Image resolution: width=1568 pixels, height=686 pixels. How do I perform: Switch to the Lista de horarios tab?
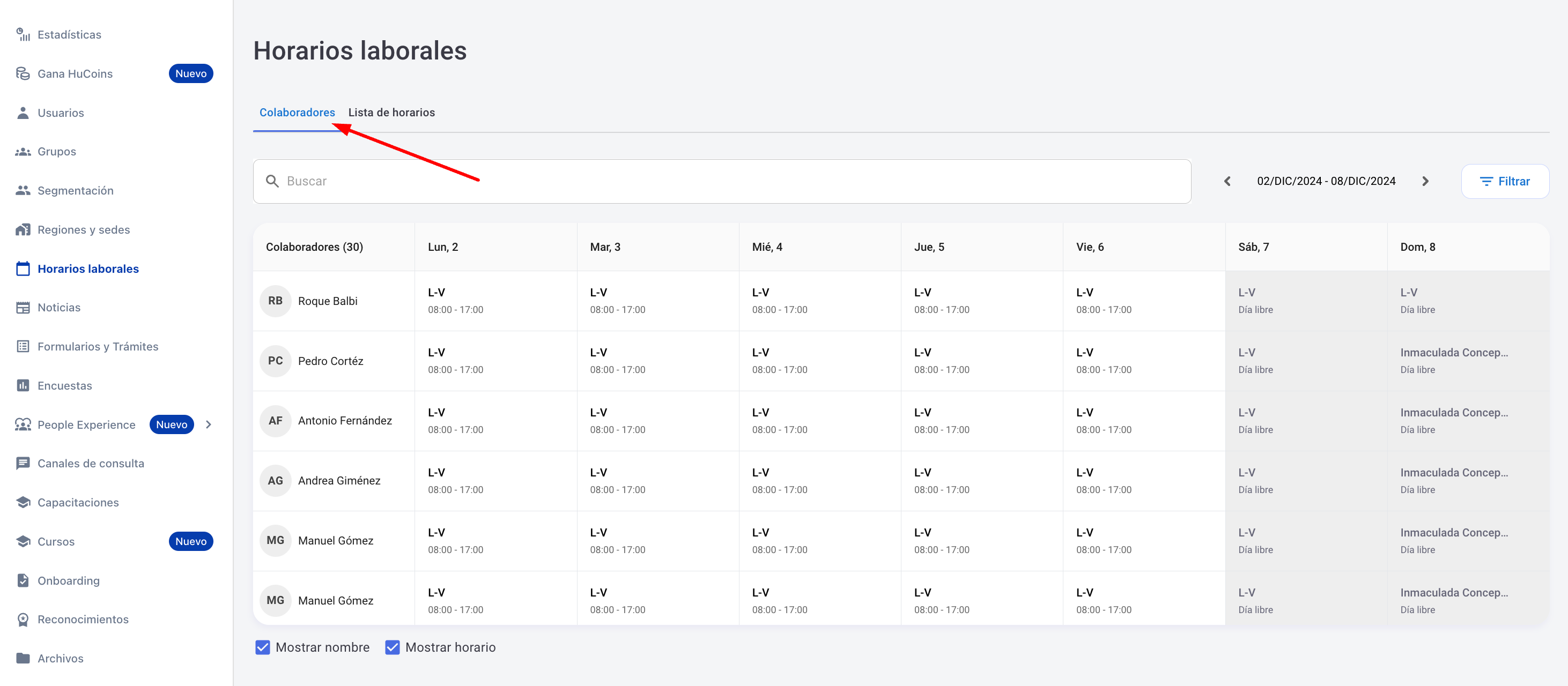[391, 113]
